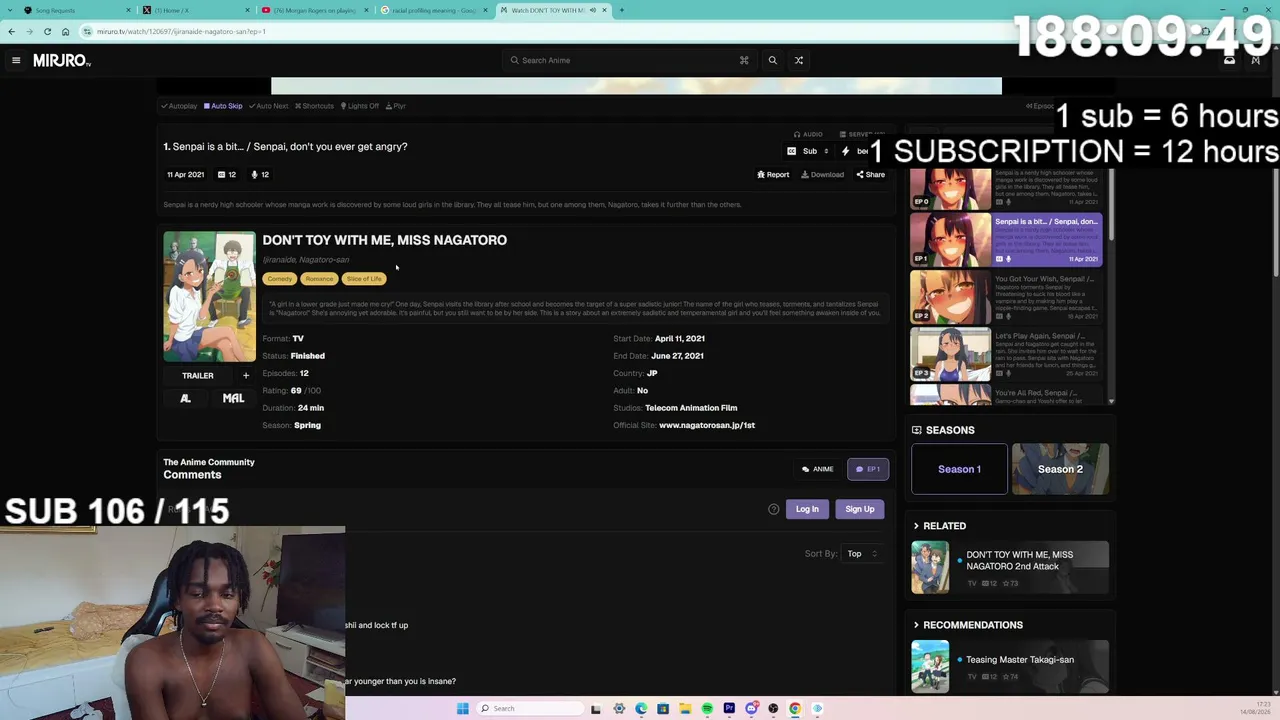This screenshot has width=1280, height=720.
Task: Open File Explorer from the taskbar
Action: pyautogui.click(x=685, y=709)
